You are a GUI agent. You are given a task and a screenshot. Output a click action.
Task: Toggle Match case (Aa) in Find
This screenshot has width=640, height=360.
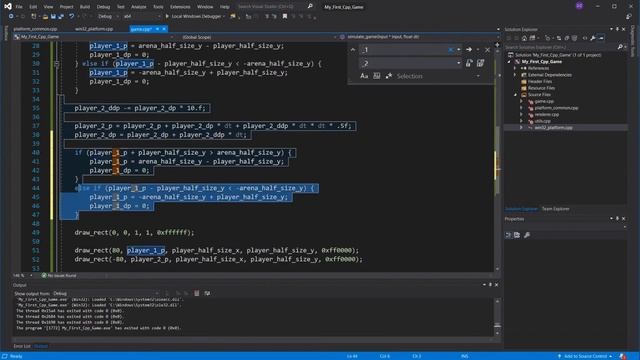(364, 76)
